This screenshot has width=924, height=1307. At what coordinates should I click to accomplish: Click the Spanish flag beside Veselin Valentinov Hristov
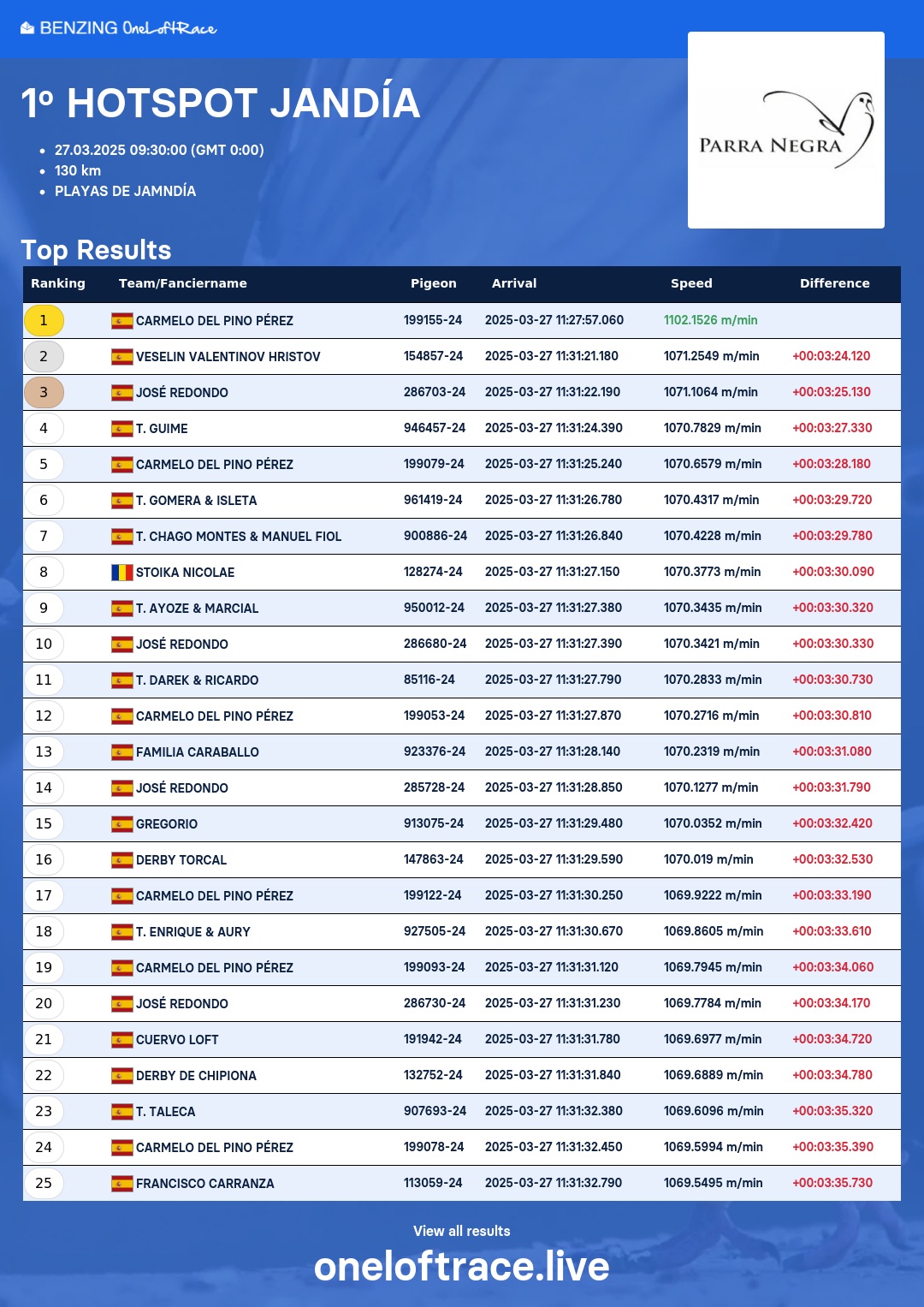(x=122, y=357)
